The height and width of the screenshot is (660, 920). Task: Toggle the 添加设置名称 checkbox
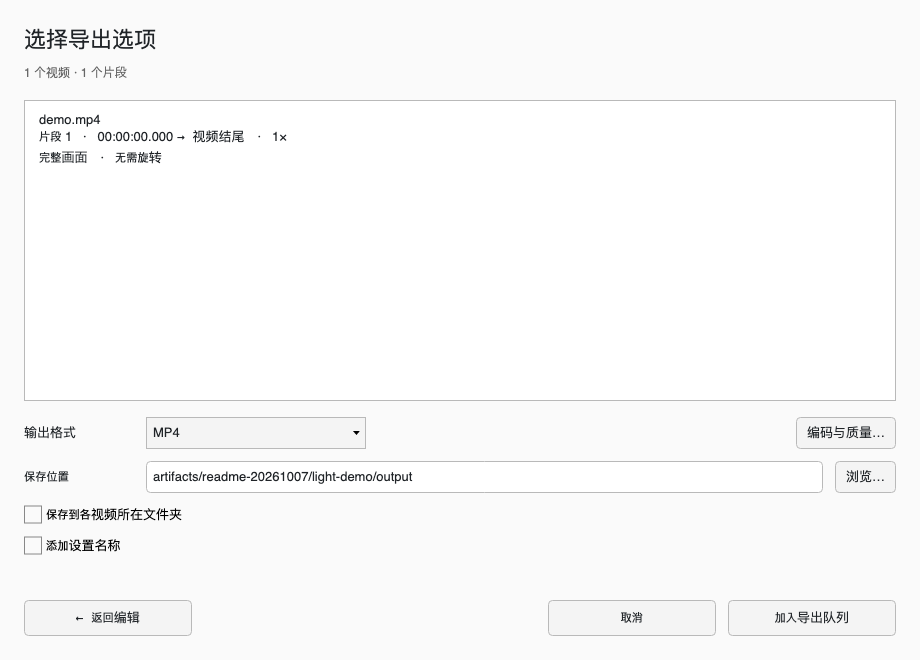[x=33, y=546]
